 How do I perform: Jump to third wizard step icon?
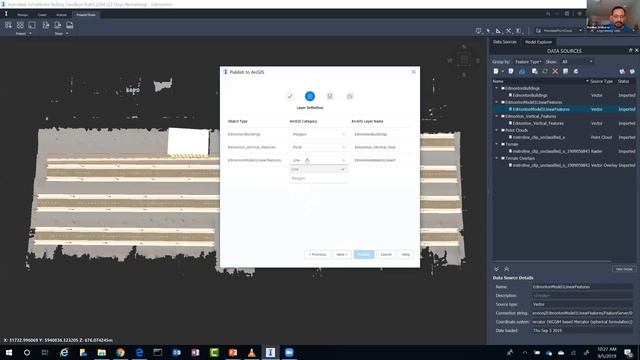point(330,96)
